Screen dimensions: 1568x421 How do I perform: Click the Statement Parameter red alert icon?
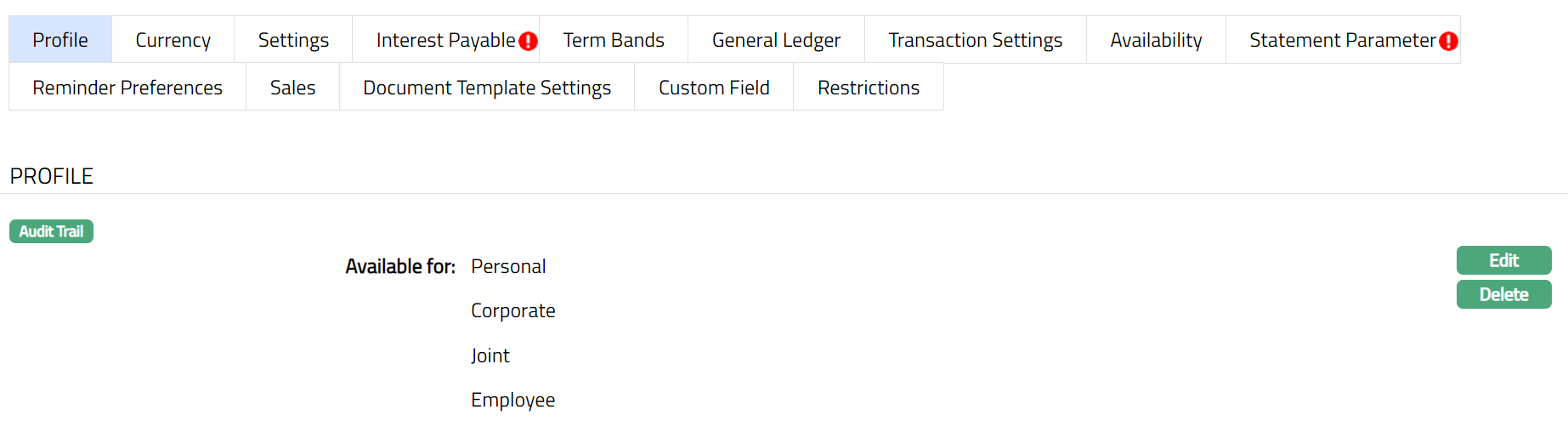[x=1448, y=41]
